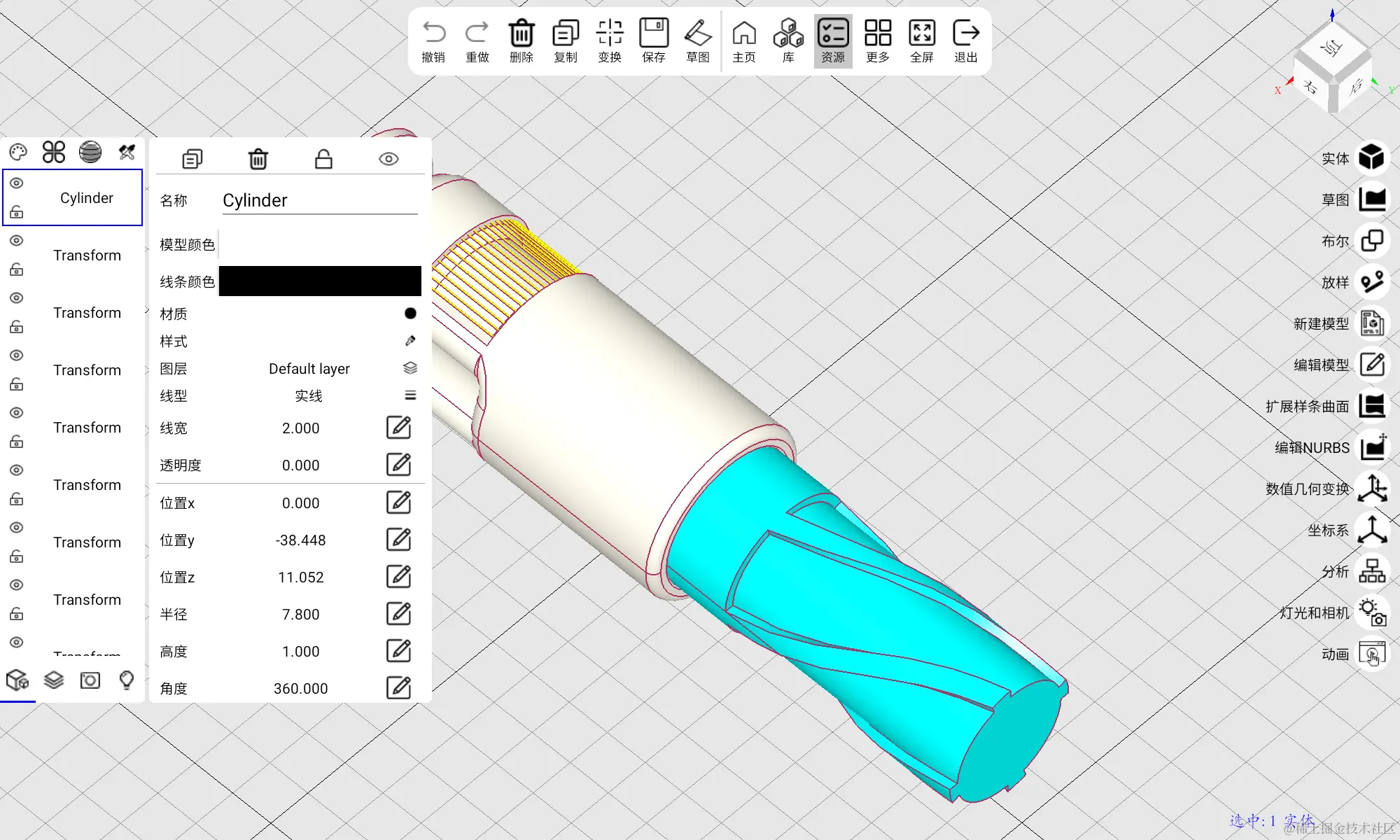Open the 草图 sketch tool in top toolbar

click(x=697, y=33)
